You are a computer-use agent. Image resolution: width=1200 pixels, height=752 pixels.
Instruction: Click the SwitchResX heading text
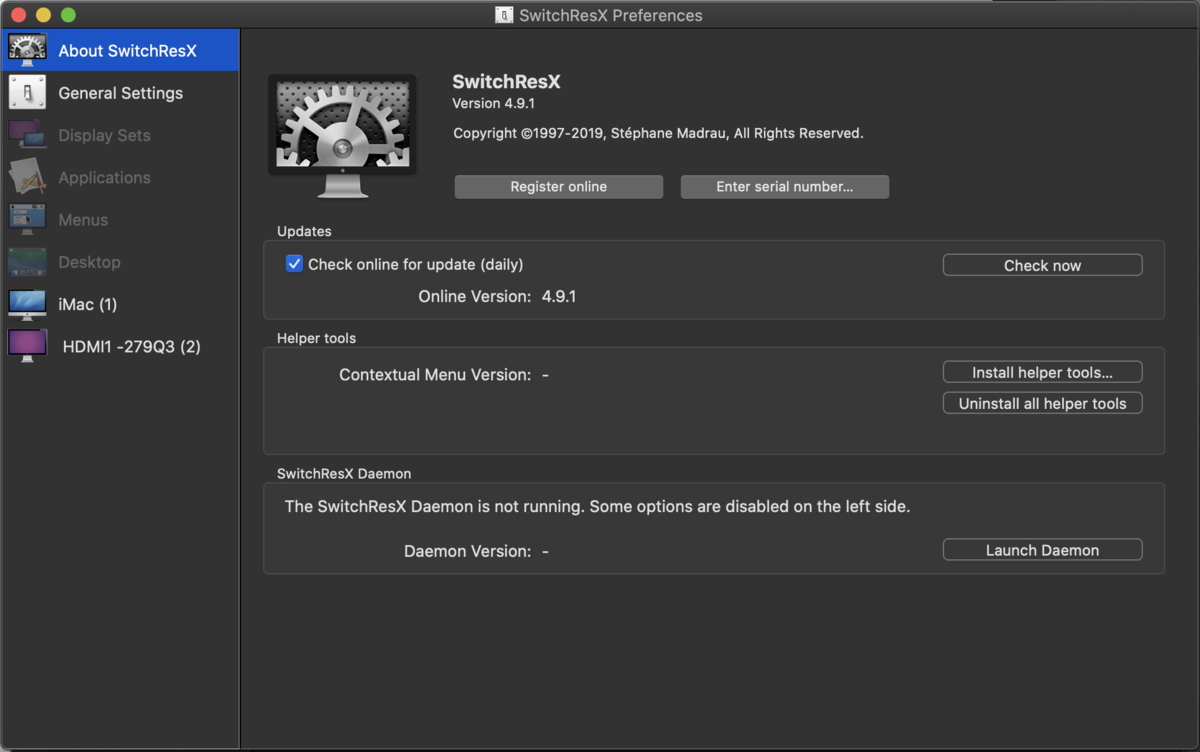coord(506,82)
